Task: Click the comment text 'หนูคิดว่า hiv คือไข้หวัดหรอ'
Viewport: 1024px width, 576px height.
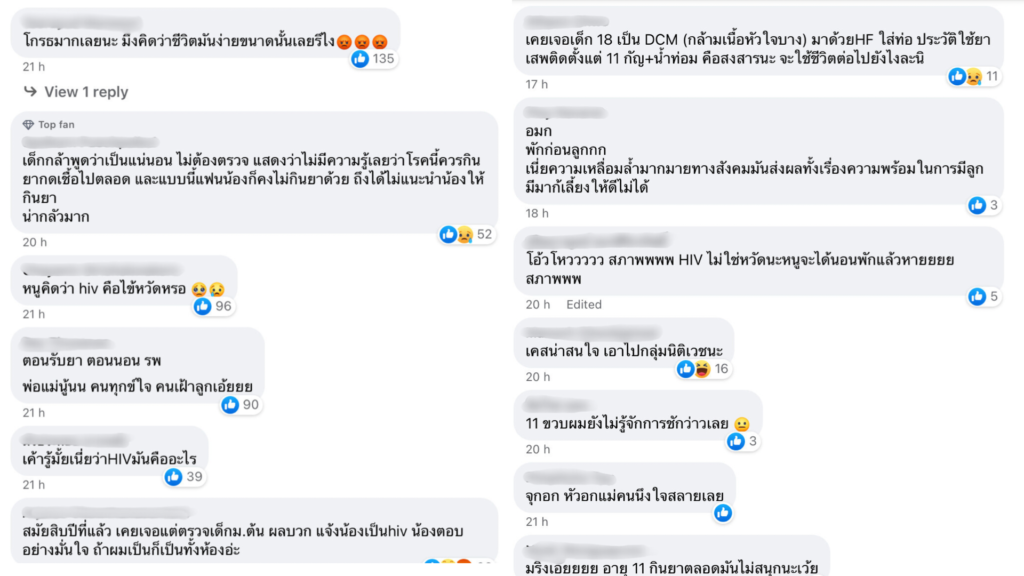Action: [x=104, y=289]
